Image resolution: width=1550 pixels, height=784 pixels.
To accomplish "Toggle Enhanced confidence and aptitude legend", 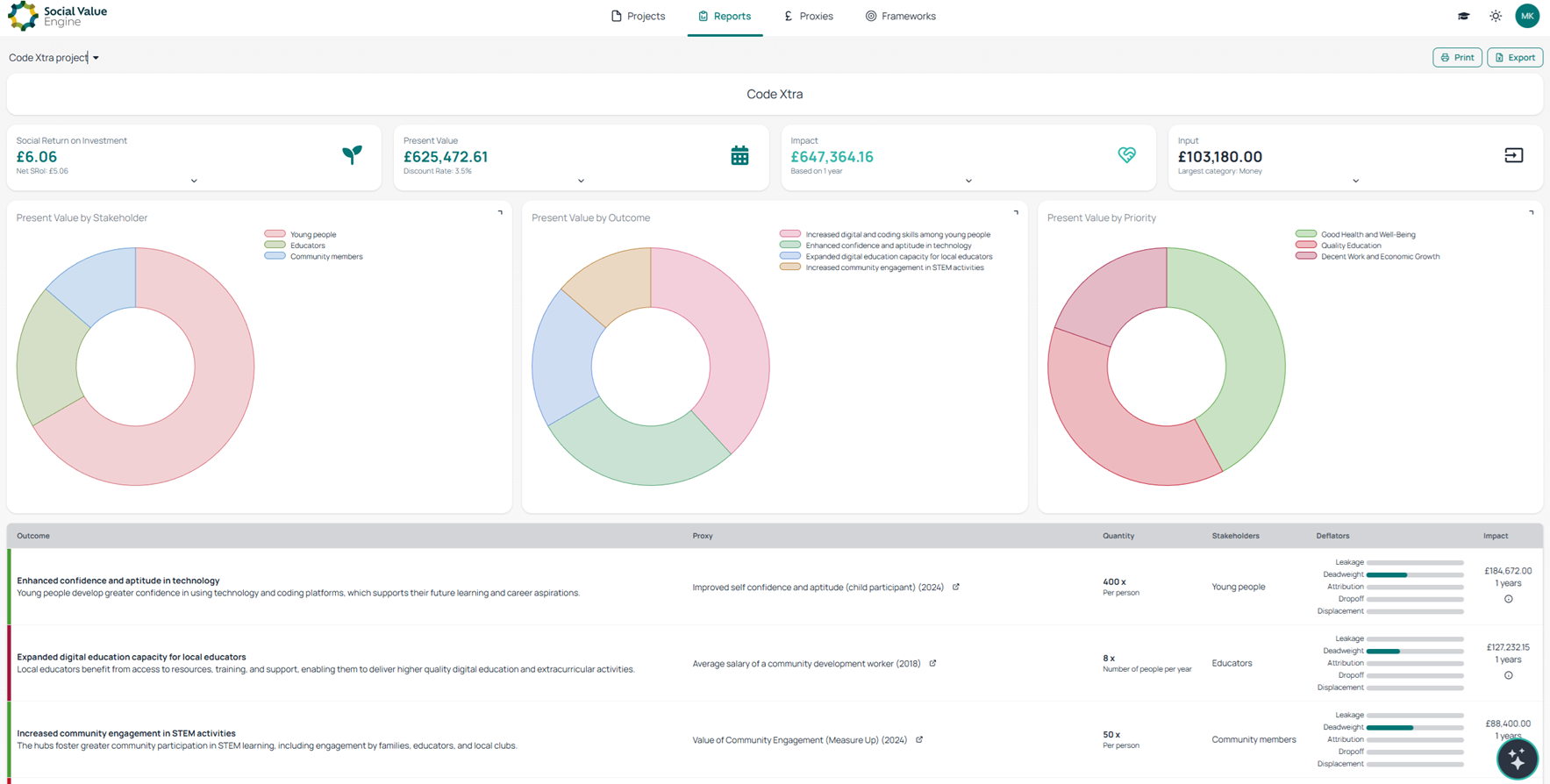I will (875, 246).
